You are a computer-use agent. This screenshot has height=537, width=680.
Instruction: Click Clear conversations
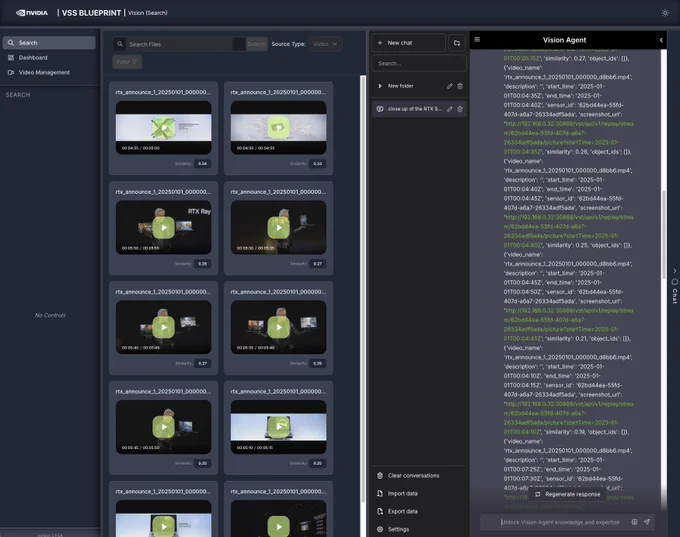(408, 475)
